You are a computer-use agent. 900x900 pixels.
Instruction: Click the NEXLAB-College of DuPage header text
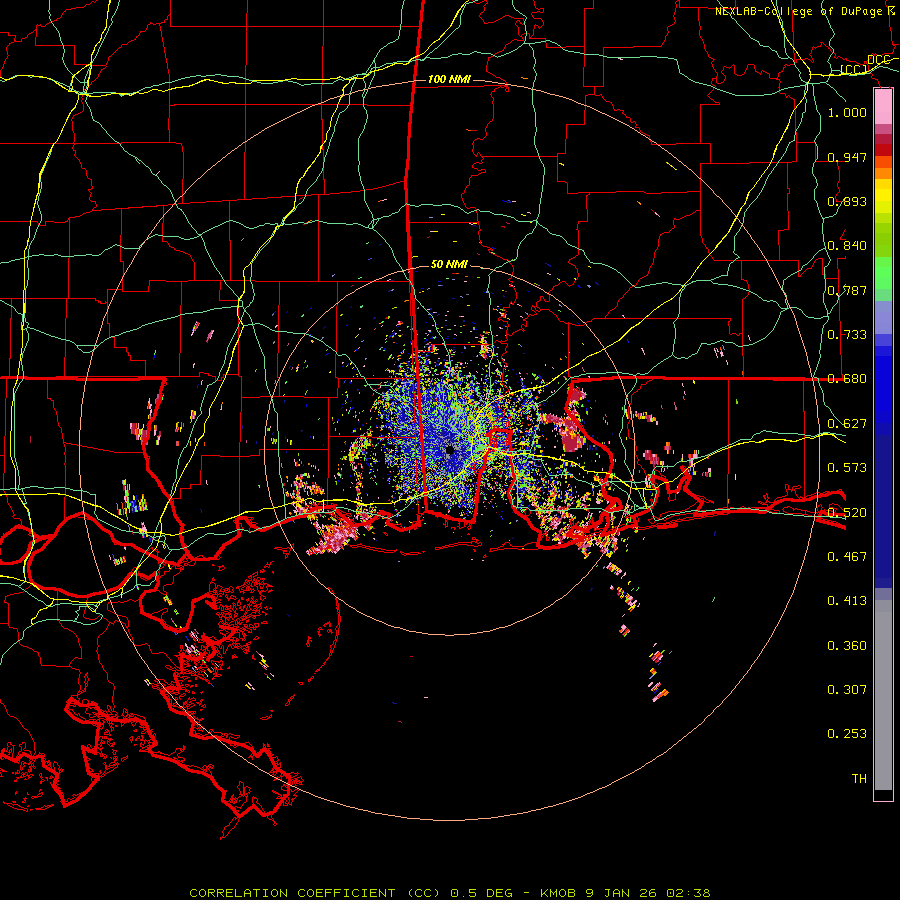798,11
